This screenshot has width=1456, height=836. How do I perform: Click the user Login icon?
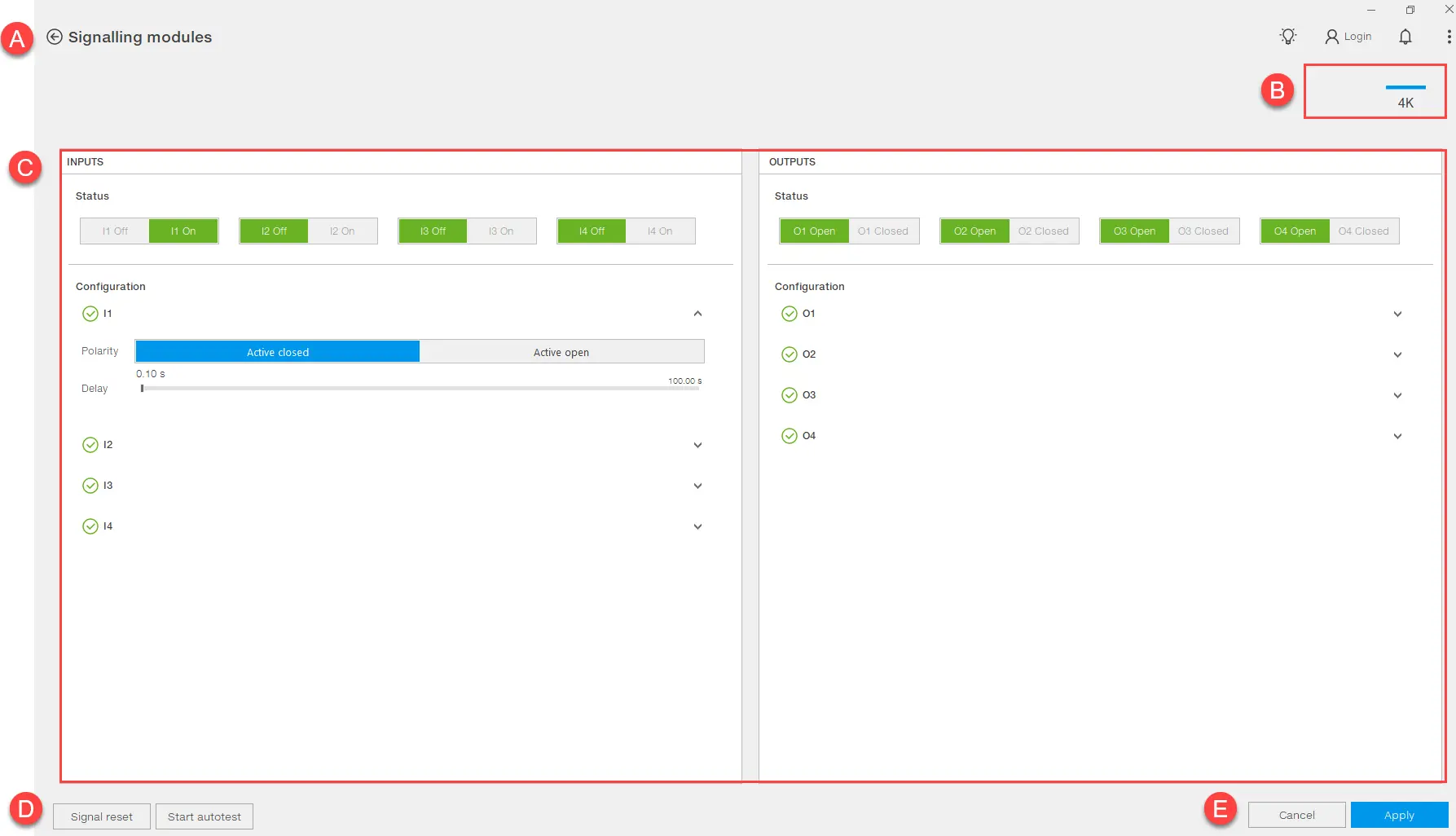(1332, 37)
